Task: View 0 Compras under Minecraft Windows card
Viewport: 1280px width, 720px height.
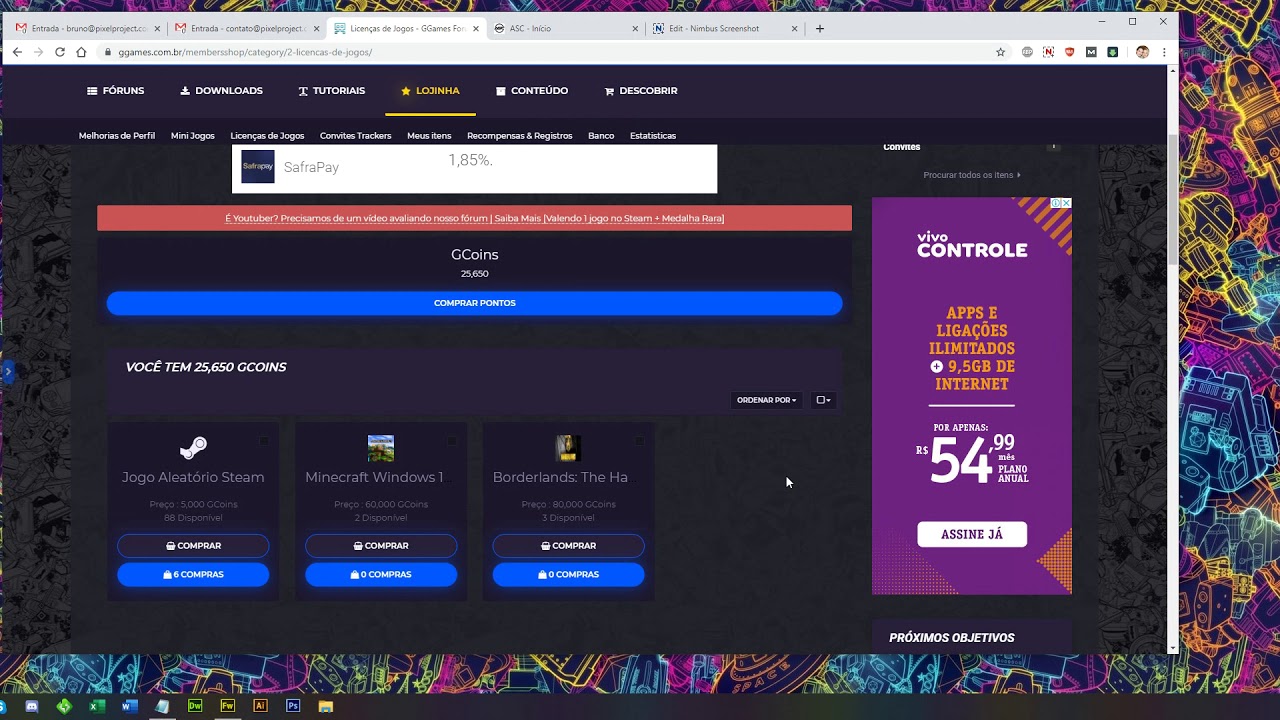Action: pyautogui.click(x=381, y=575)
